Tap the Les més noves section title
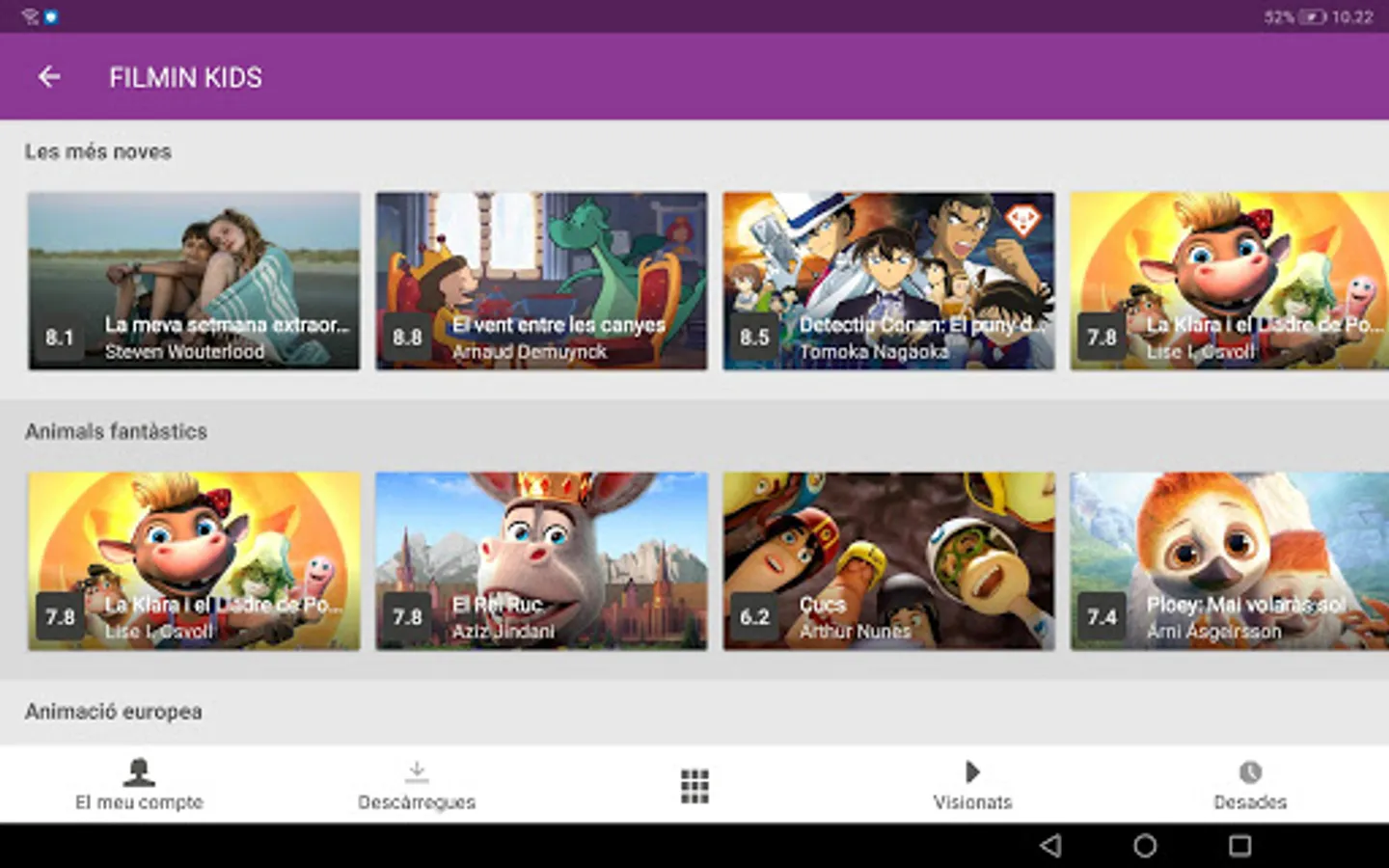The width and height of the screenshot is (1389, 868). click(x=98, y=151)
